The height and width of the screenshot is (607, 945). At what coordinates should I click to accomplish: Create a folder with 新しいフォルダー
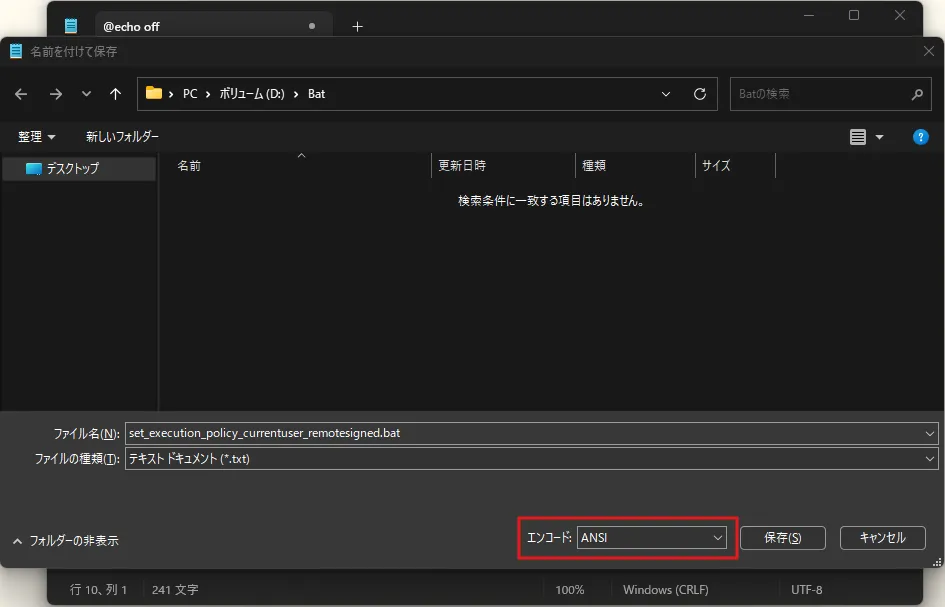pos(122,137)
